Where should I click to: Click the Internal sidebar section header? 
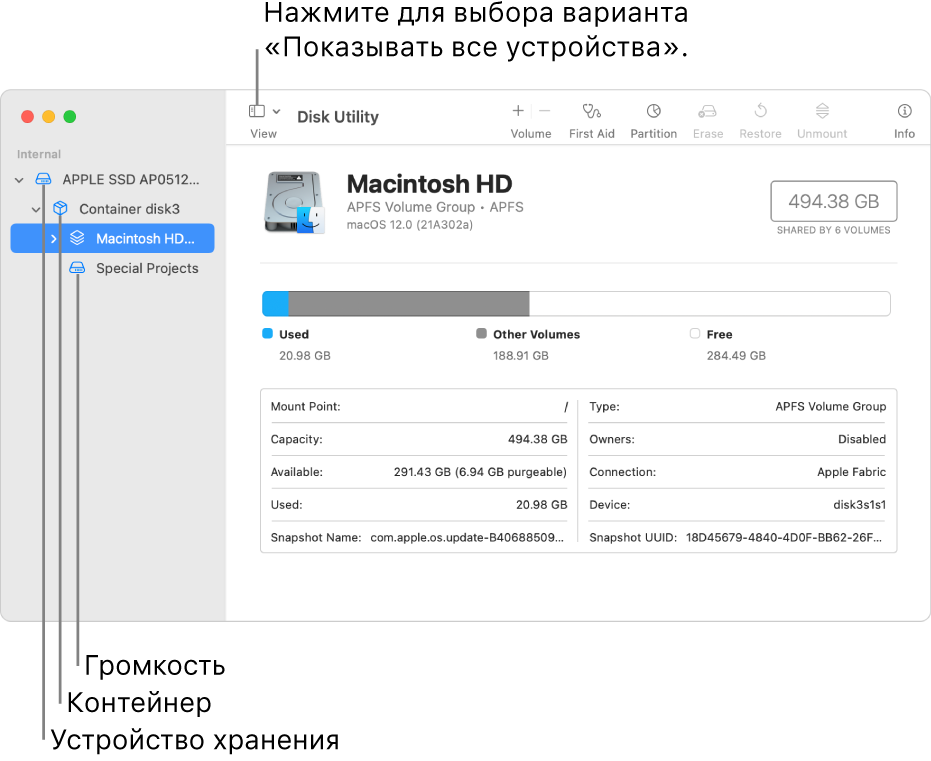(x=39, y=154)
